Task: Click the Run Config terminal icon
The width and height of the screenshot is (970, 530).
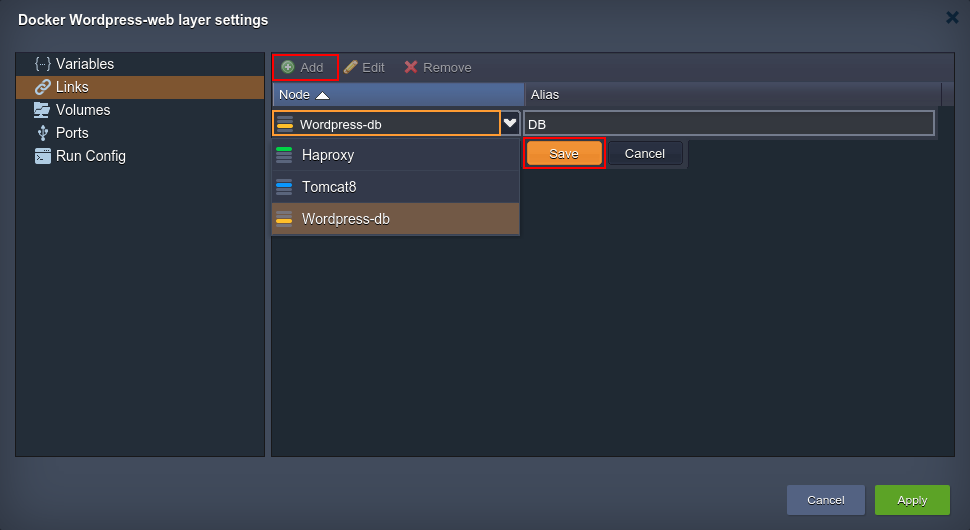Action: (43, 156)
